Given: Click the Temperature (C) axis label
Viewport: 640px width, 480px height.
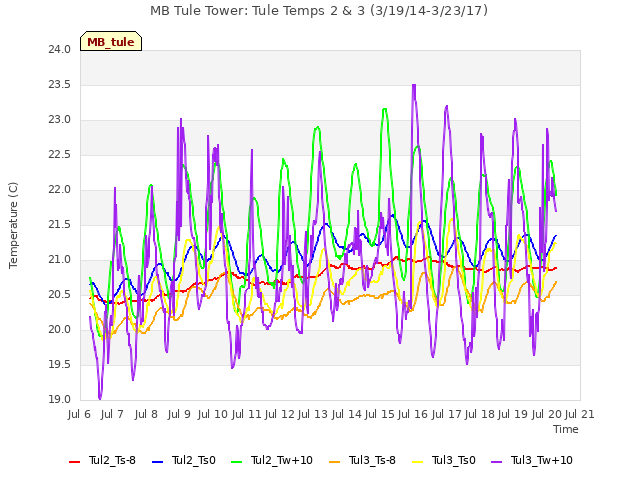Looking at the screenshot, I should point(13,225).
